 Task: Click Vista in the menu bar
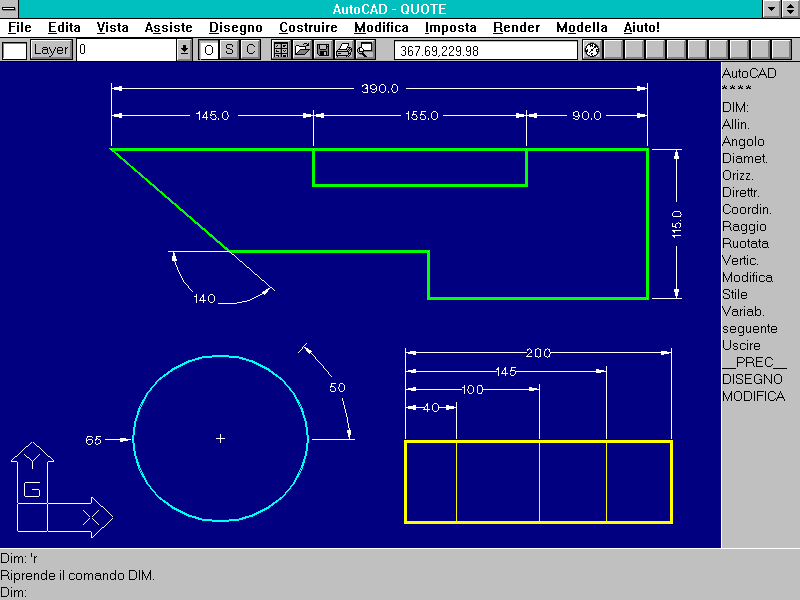pyautogui.click(x=112, y=28)
